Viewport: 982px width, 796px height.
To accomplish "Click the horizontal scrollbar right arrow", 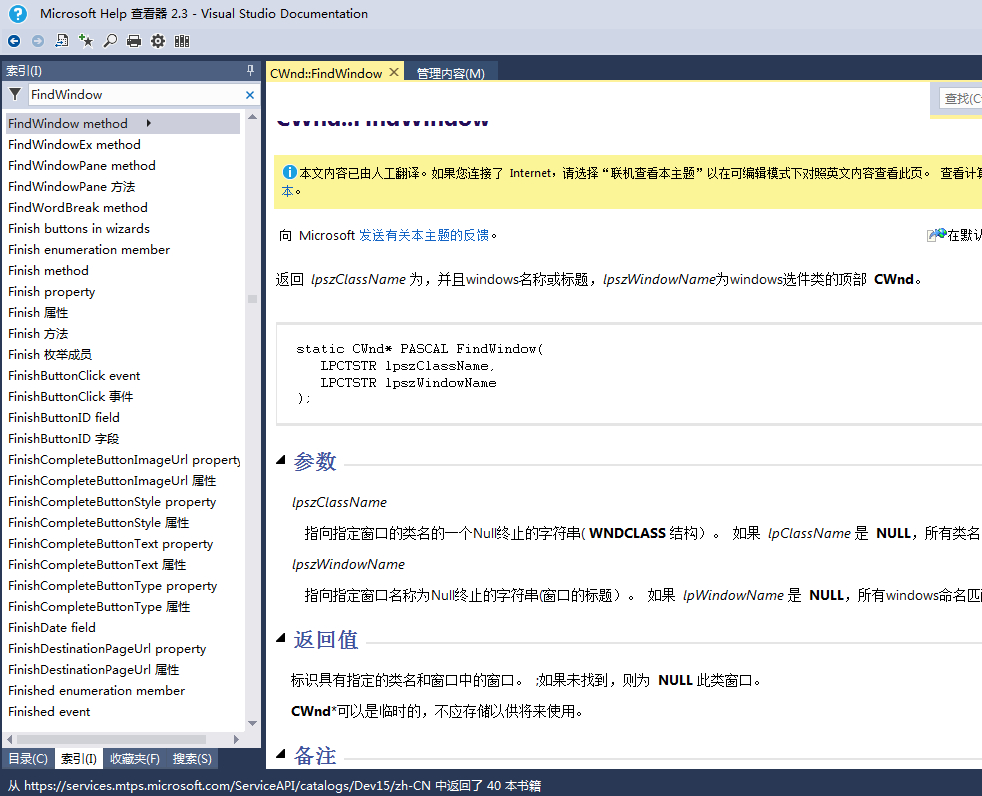I will tap(236, 740).
